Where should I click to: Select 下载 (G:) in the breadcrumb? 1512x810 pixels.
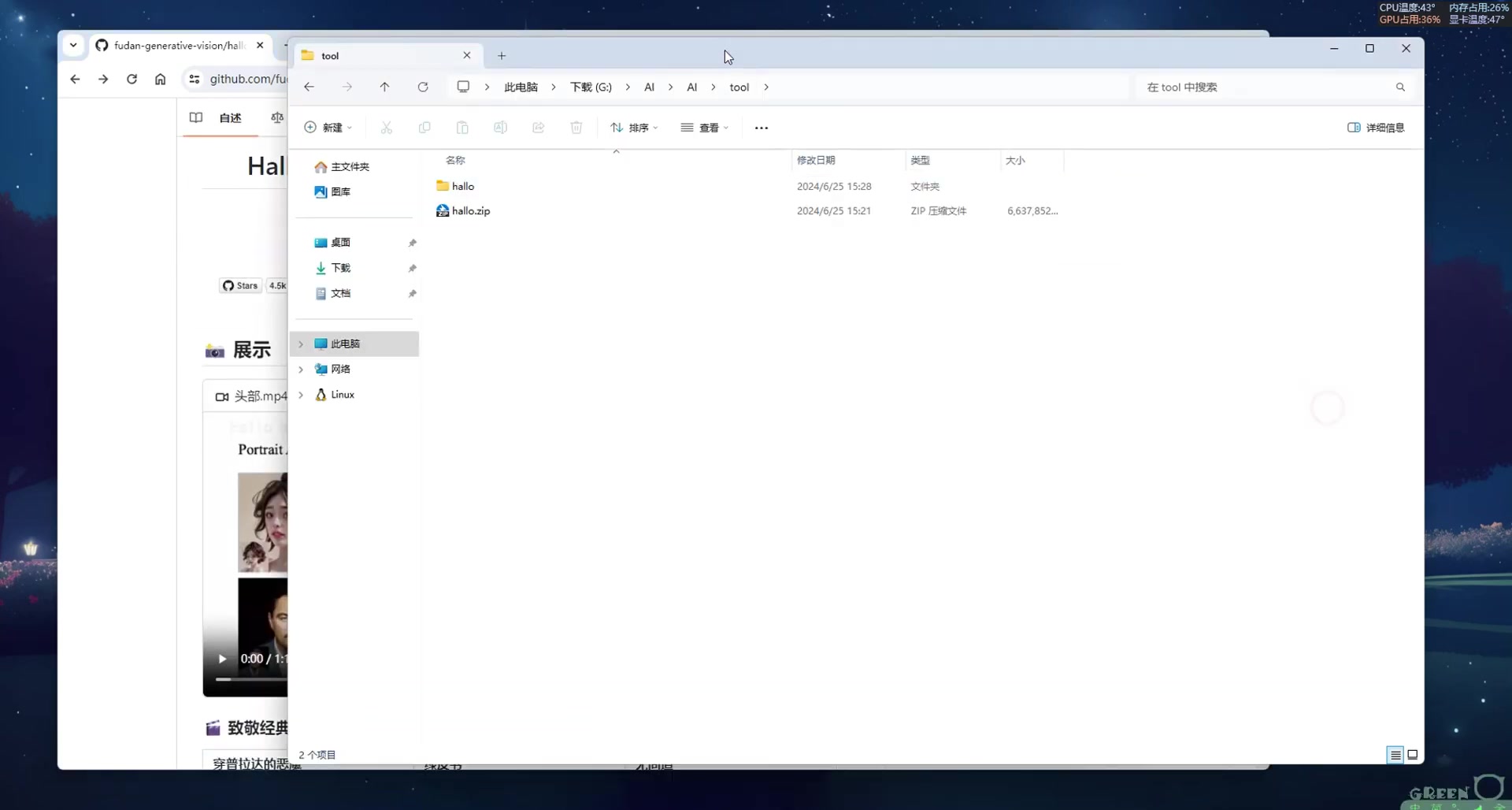pos(591,87)
